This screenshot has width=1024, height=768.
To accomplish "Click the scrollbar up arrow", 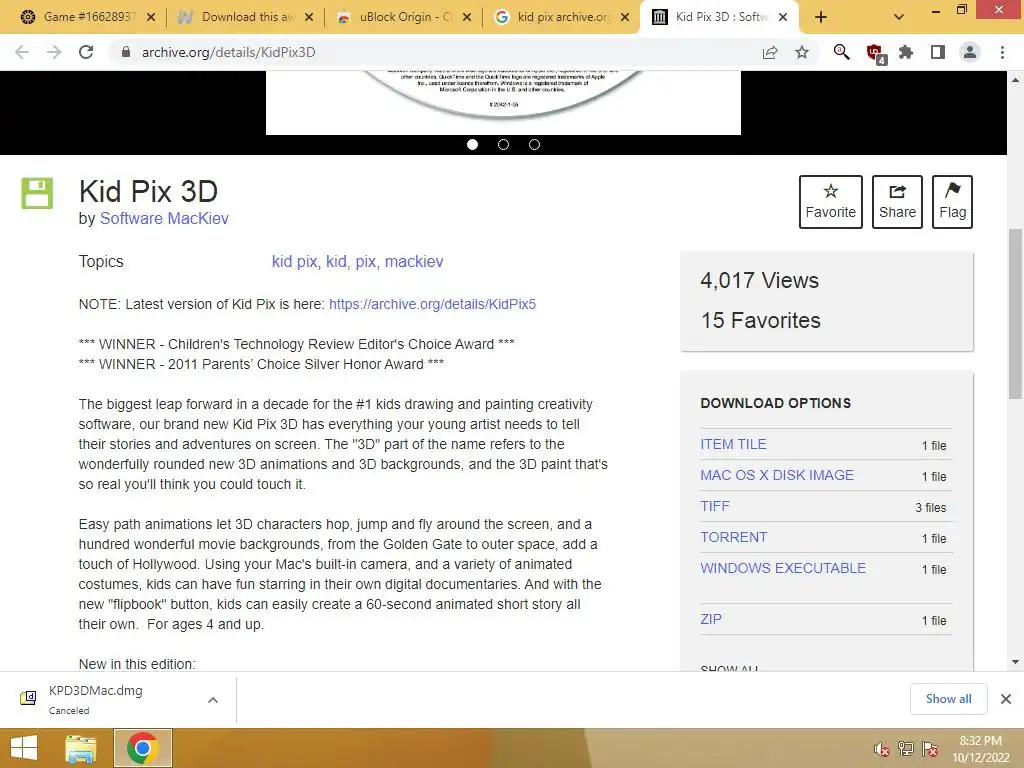I will 1016,80.
